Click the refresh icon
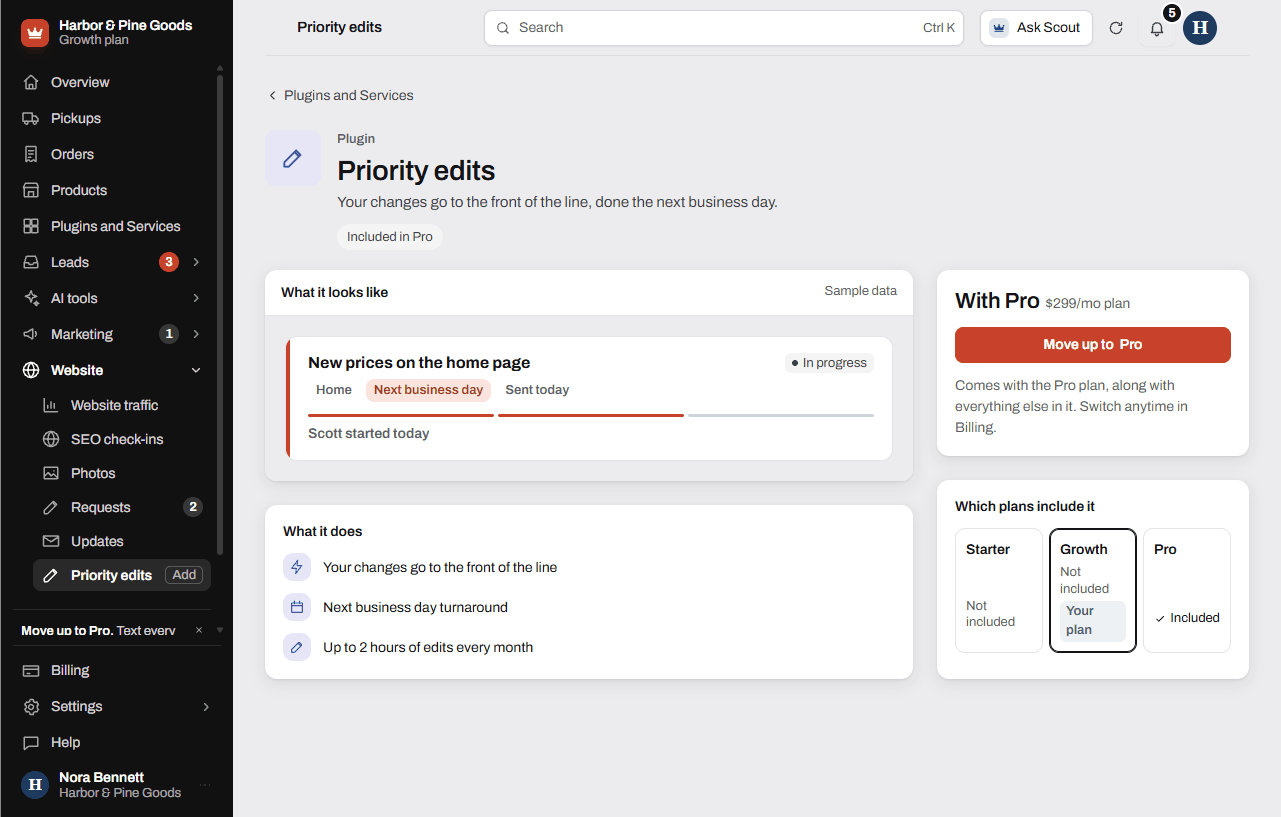The width and height of the screenshot is (1281, 817). click(x=1116, y=28)
